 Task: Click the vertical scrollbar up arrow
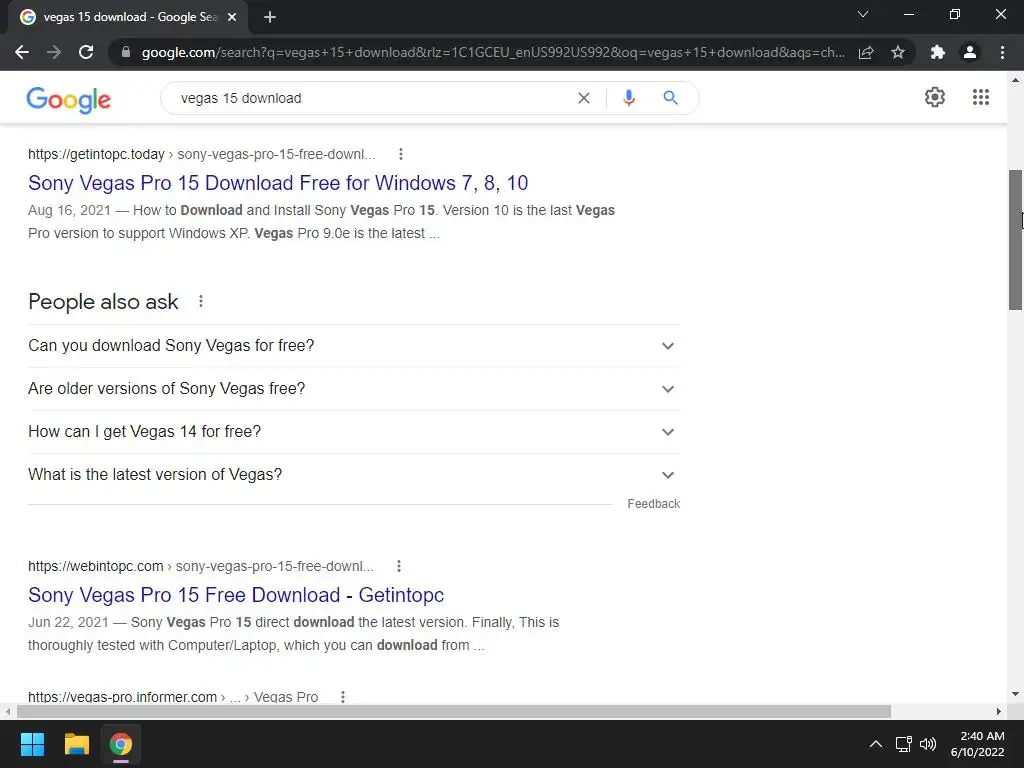[1016, 80]
